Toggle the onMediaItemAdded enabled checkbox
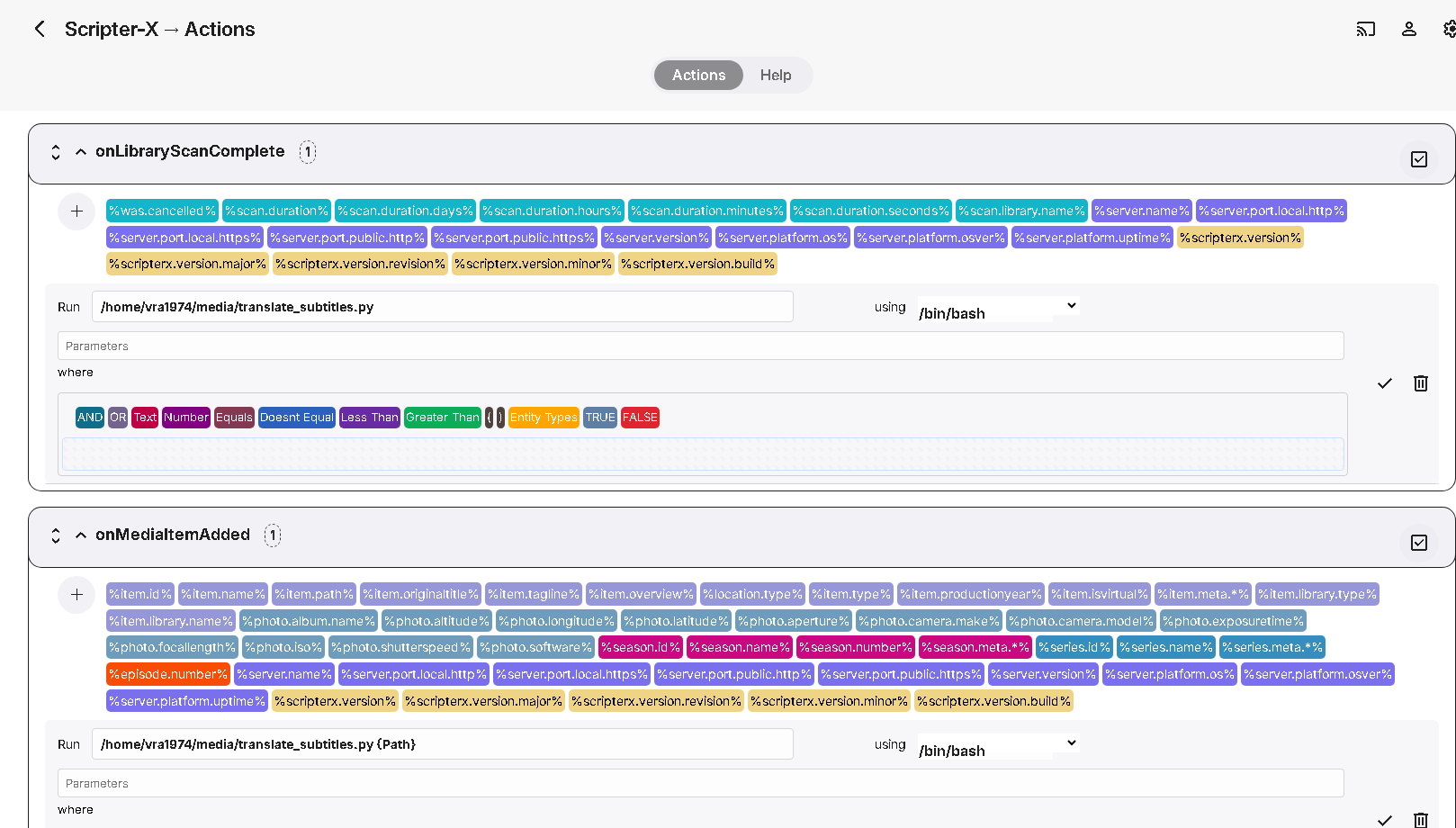The height and width of the screenshot is (828, 1456). click(x=1418, y=543)
